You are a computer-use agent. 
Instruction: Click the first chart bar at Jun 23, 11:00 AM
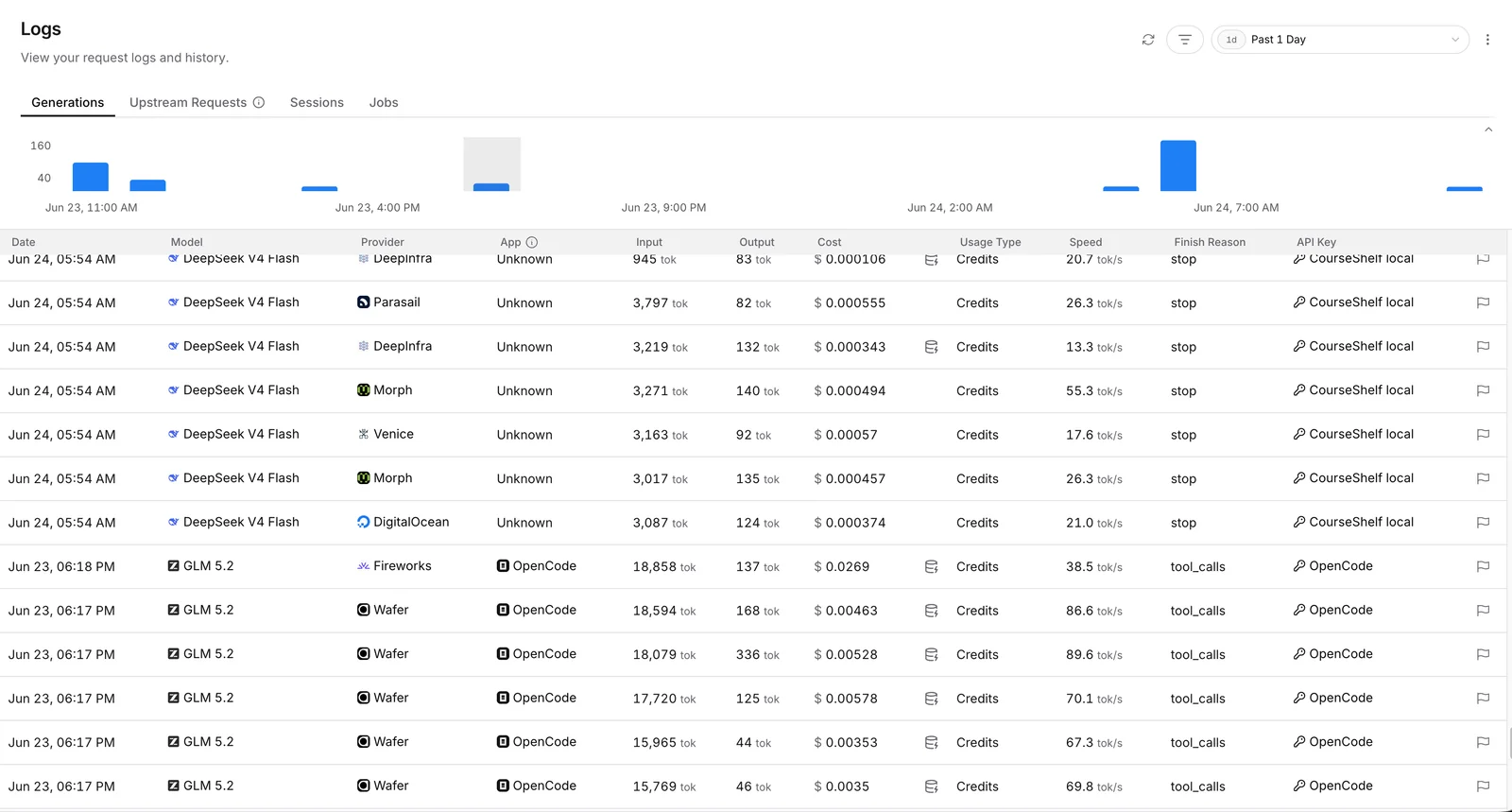[x=91, y=177]
